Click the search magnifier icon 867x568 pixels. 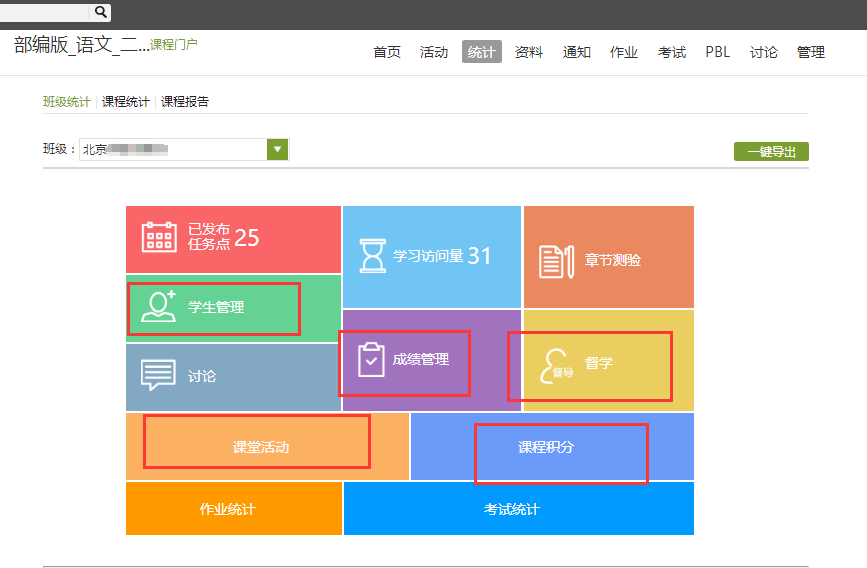coord(101,12)
